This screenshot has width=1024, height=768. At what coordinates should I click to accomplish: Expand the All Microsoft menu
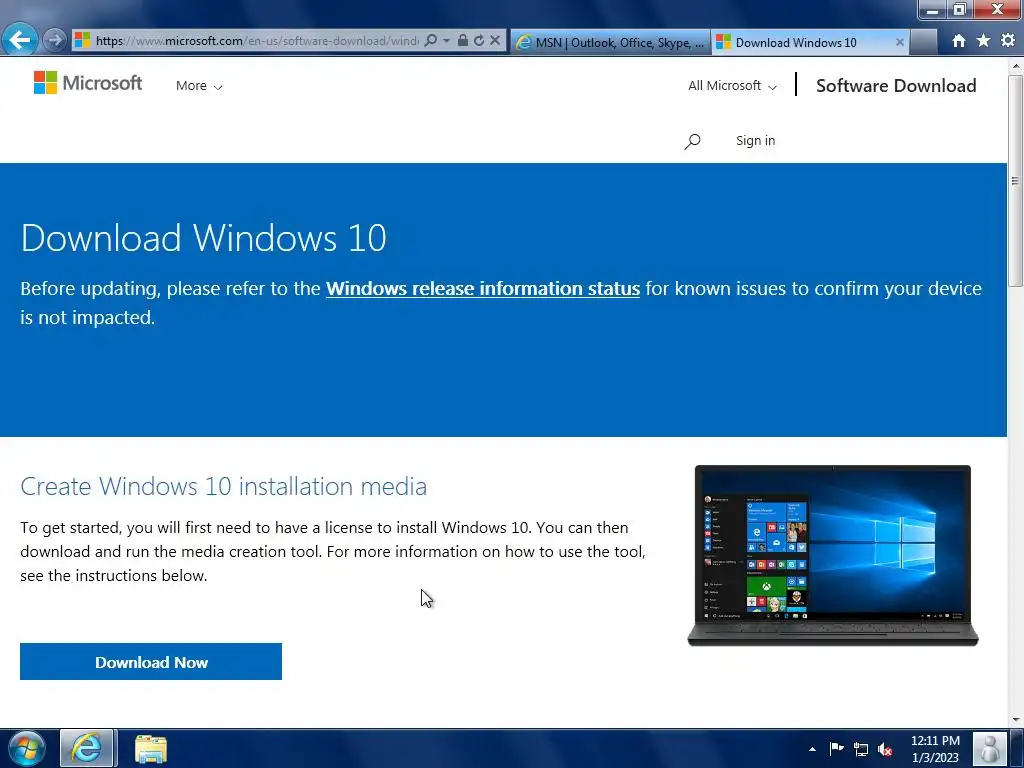732,86
